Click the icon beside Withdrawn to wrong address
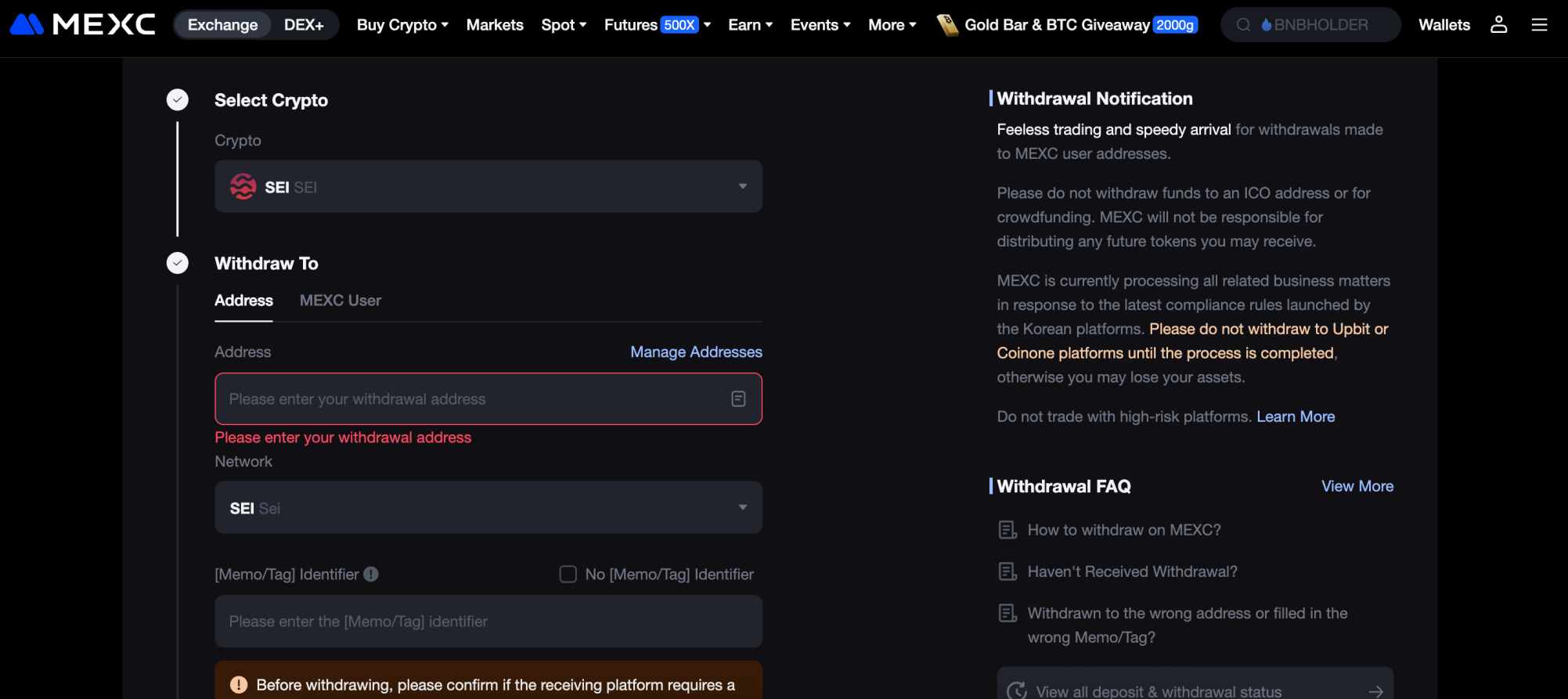Screen dimensions: 1568x699 click(1007, 613)
